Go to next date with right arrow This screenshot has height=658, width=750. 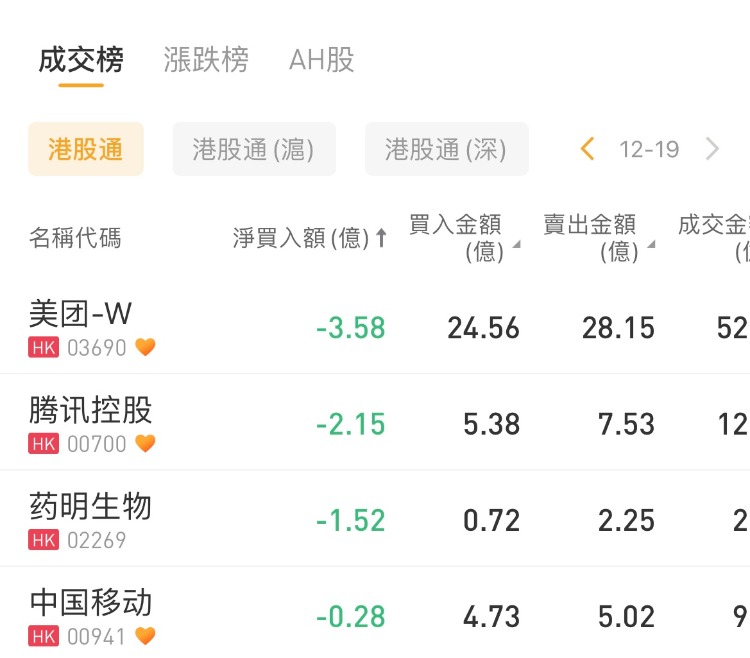tap(712, 150)
